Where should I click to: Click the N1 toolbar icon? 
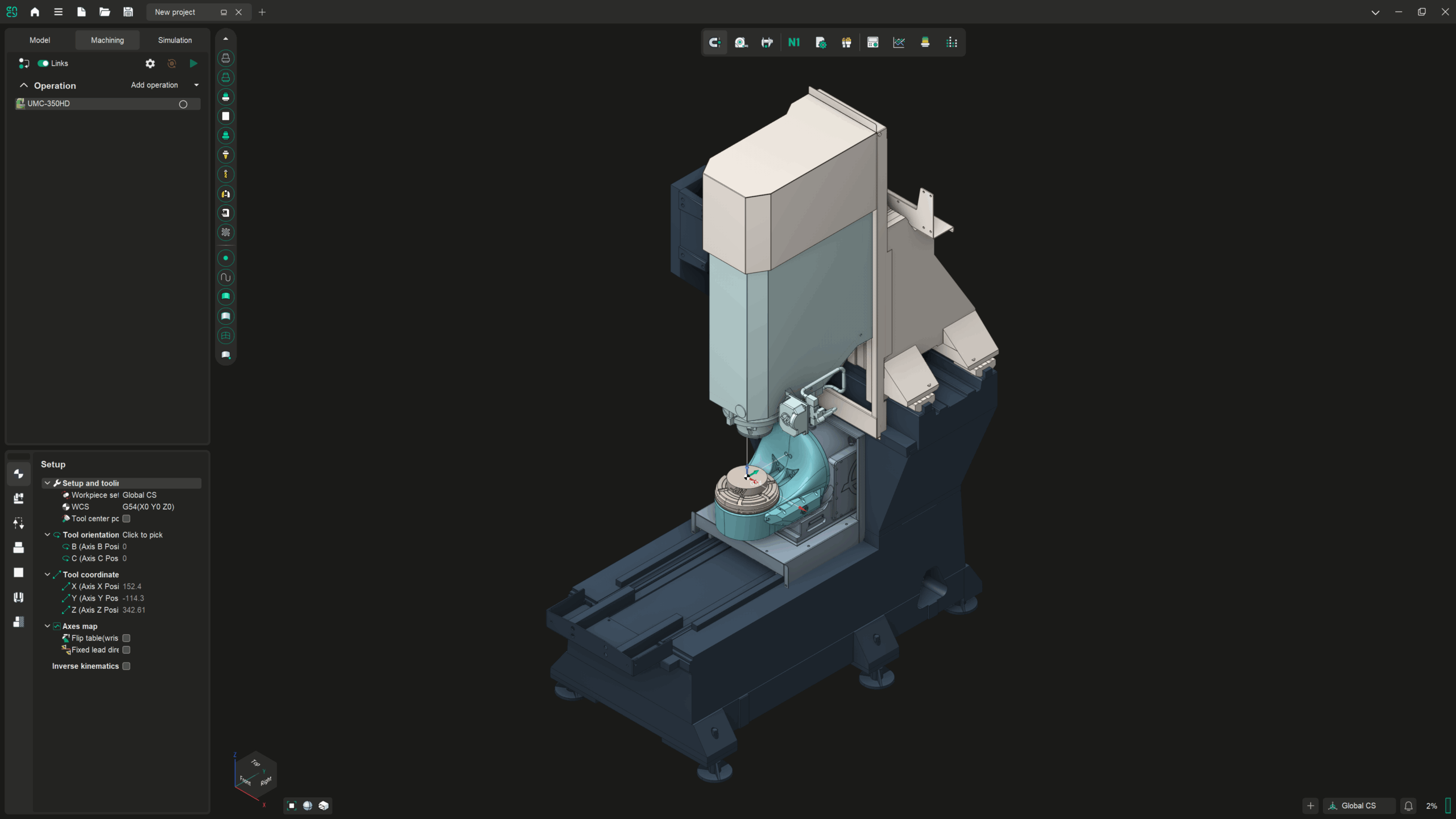(794, 43)
